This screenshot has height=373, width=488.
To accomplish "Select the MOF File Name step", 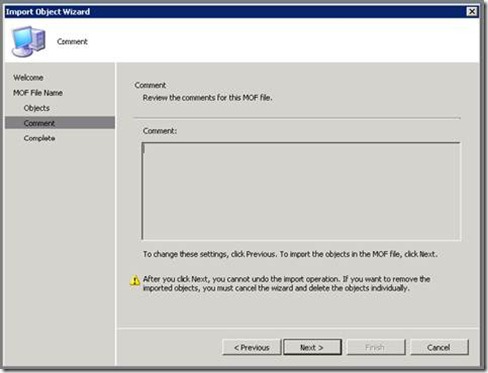I will 38,93.
